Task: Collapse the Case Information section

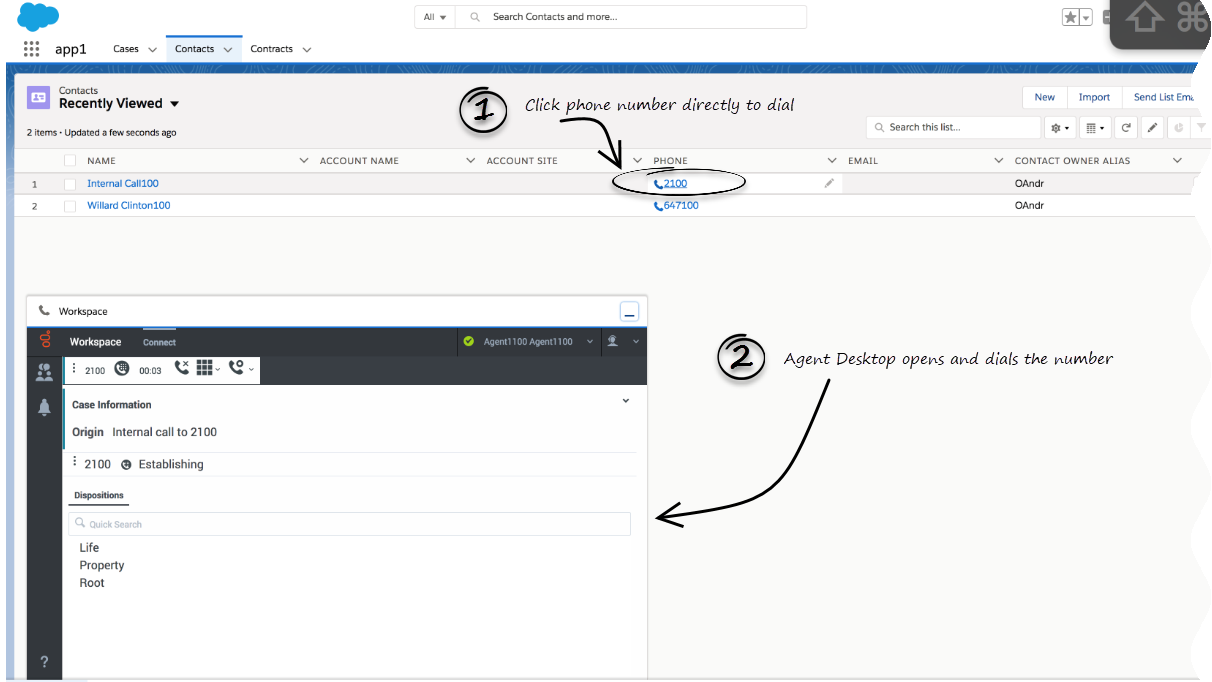Action: [626, 401]
